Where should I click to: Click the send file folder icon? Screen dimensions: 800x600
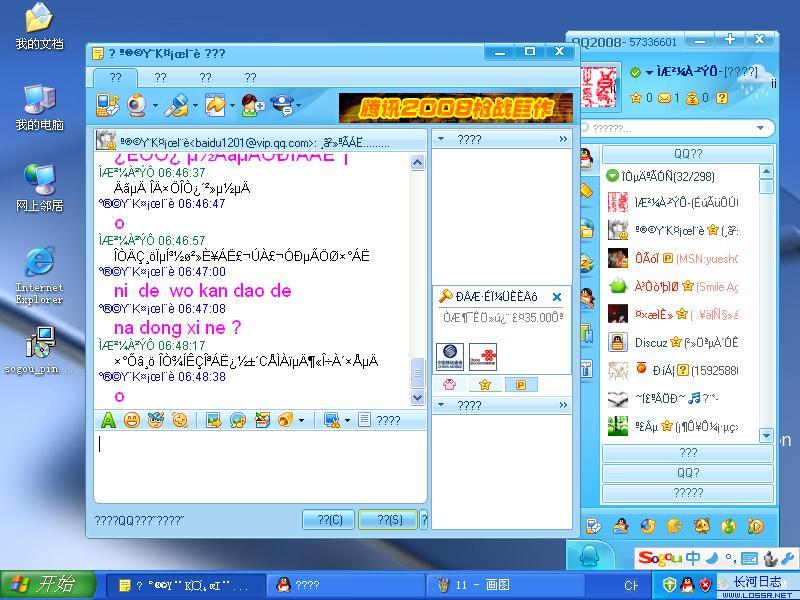(x=215, y=106)
